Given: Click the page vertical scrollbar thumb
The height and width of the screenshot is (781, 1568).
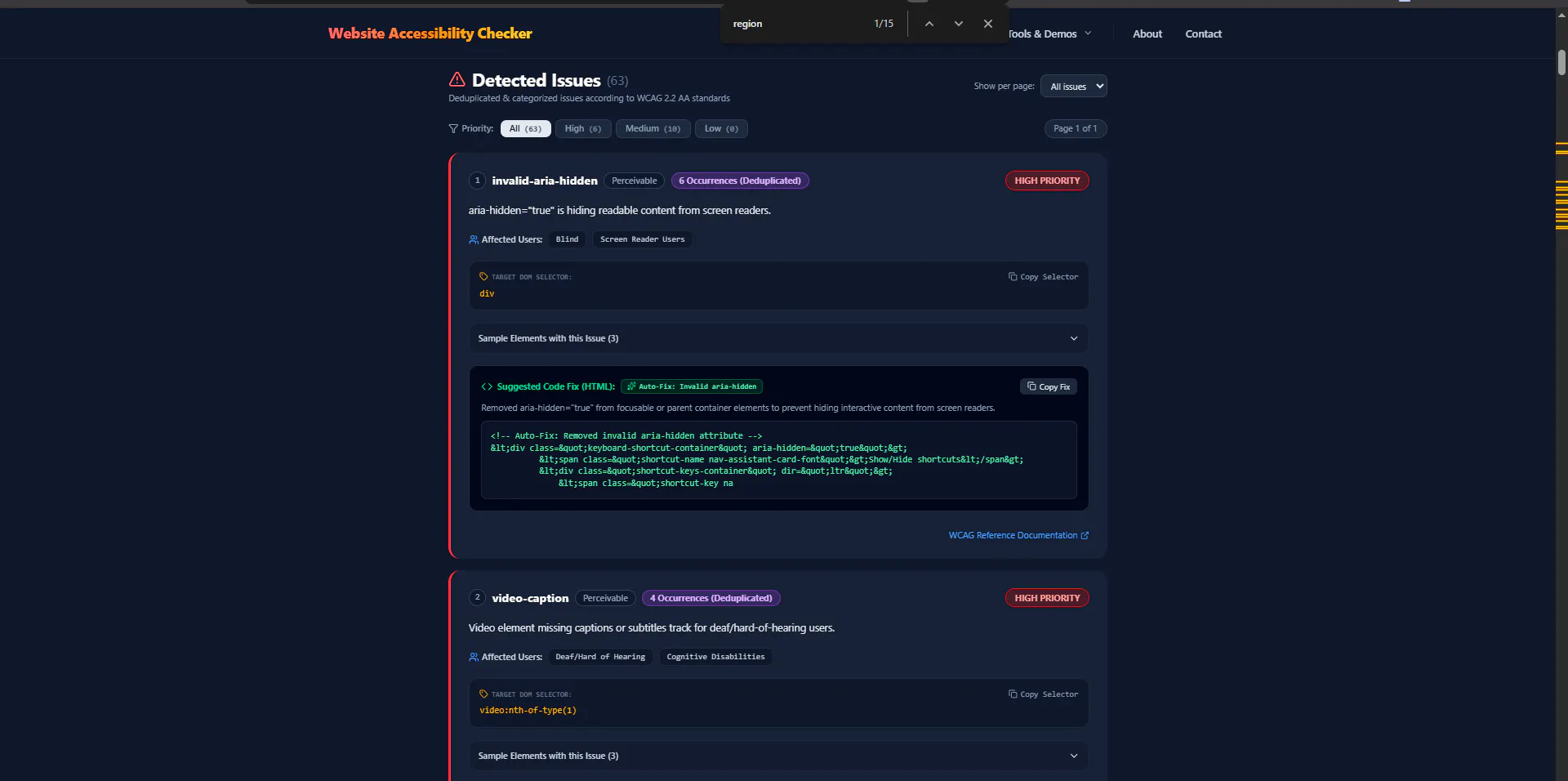Looking at the screenshot, I should point(1561,62).
